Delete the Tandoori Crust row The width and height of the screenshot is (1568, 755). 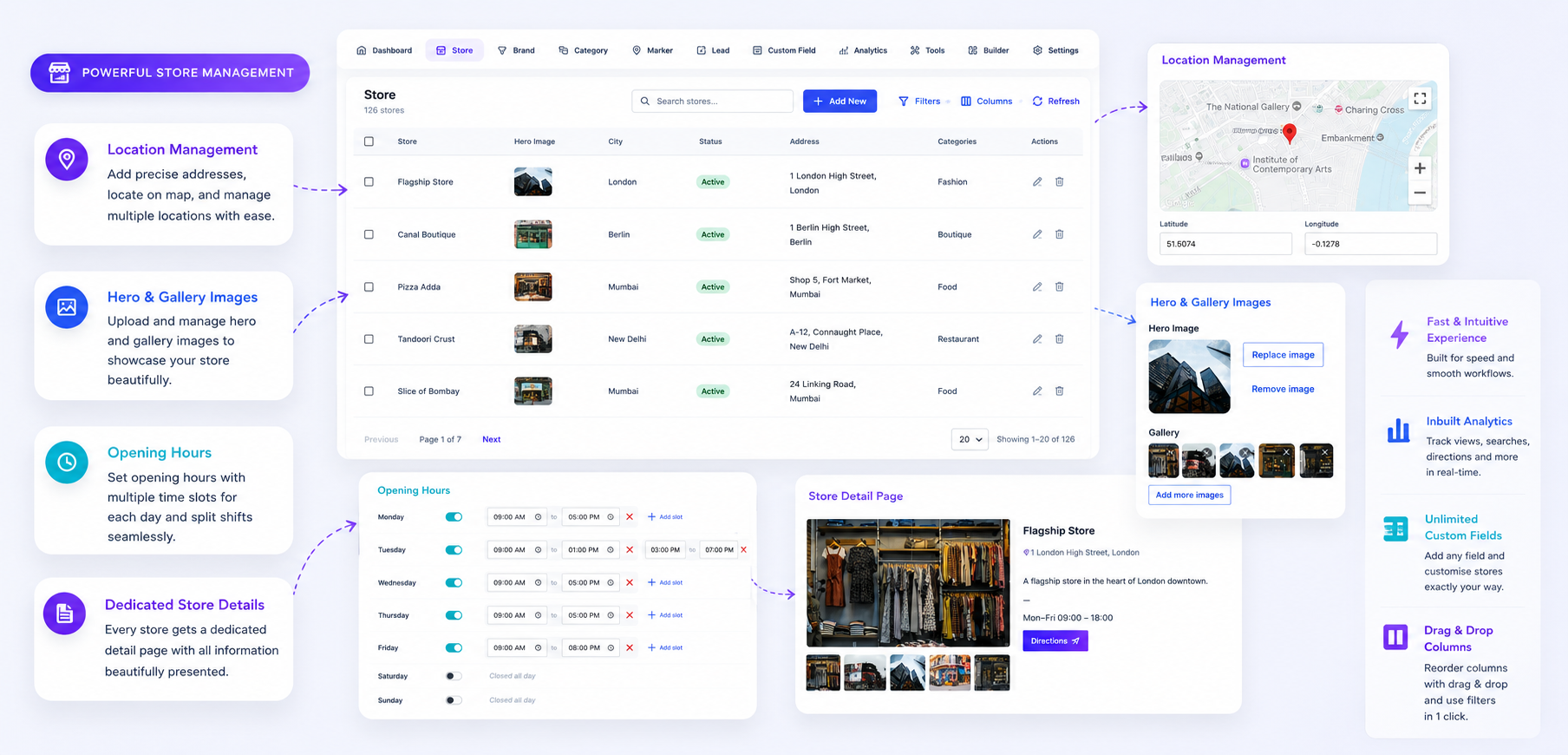pos(1059,339)
